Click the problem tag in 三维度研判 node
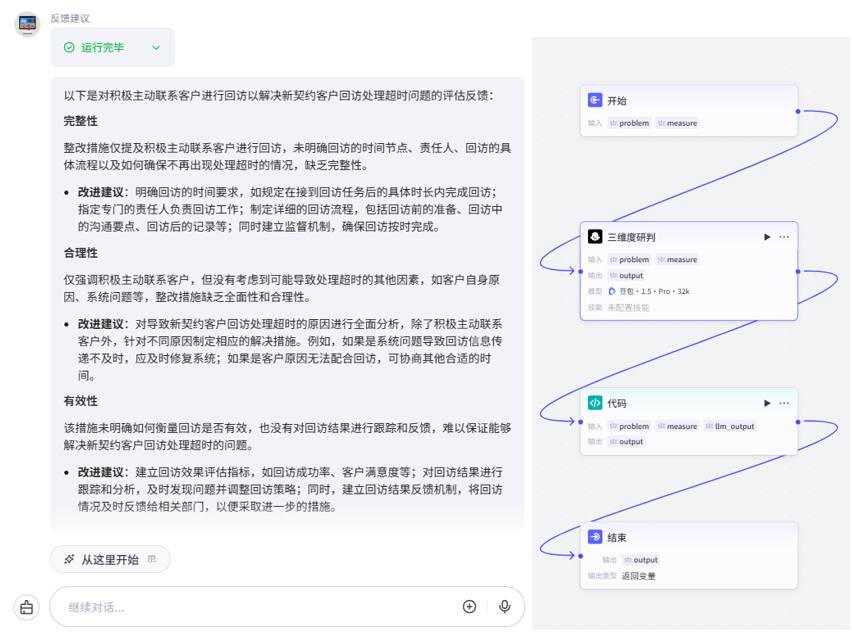Screen dimensions: 852x632 point(629,260)
